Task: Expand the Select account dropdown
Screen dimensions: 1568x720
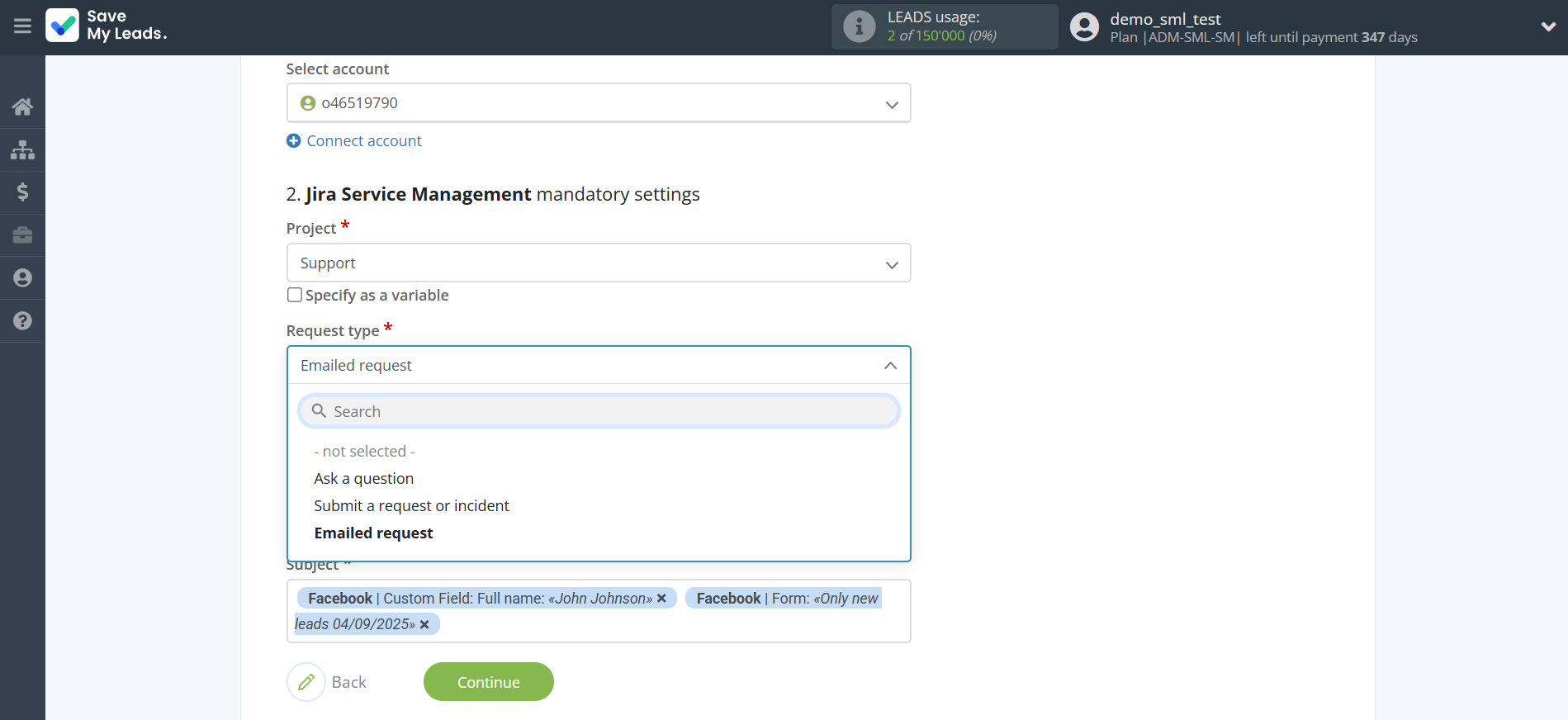Action: pos(598,103)
